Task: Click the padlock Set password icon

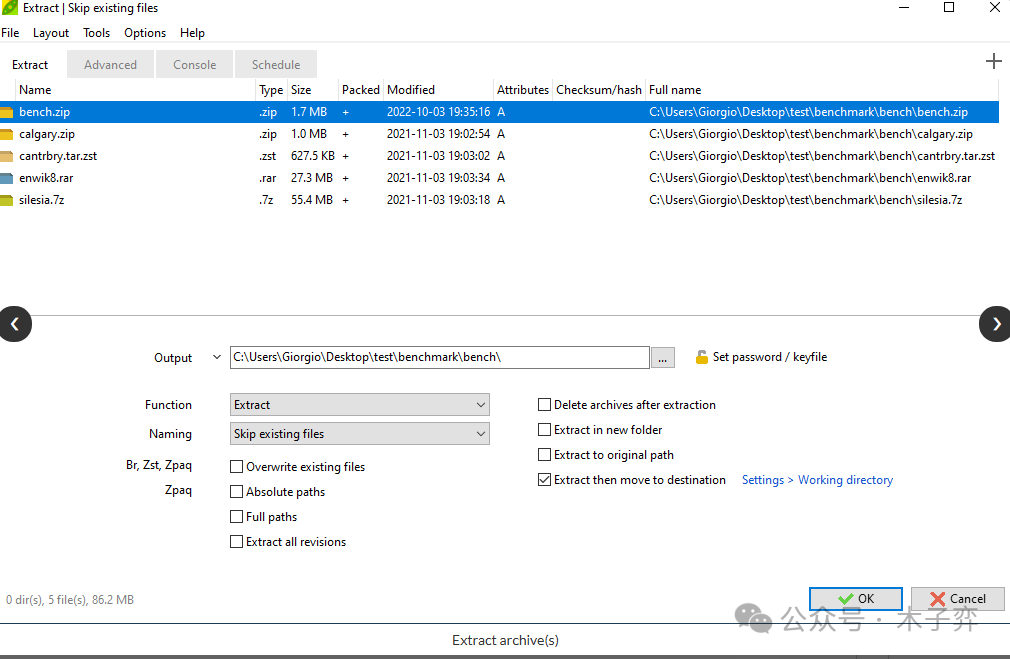Action: point(702,357)
